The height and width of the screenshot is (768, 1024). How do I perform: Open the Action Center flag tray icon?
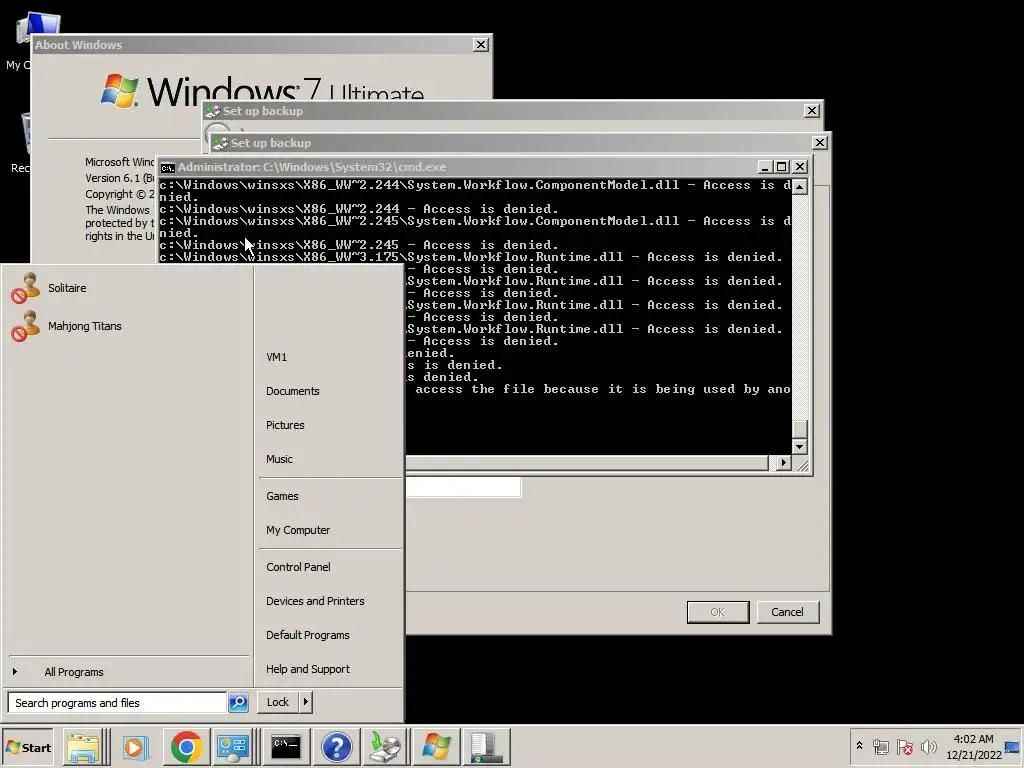[904, 747]
